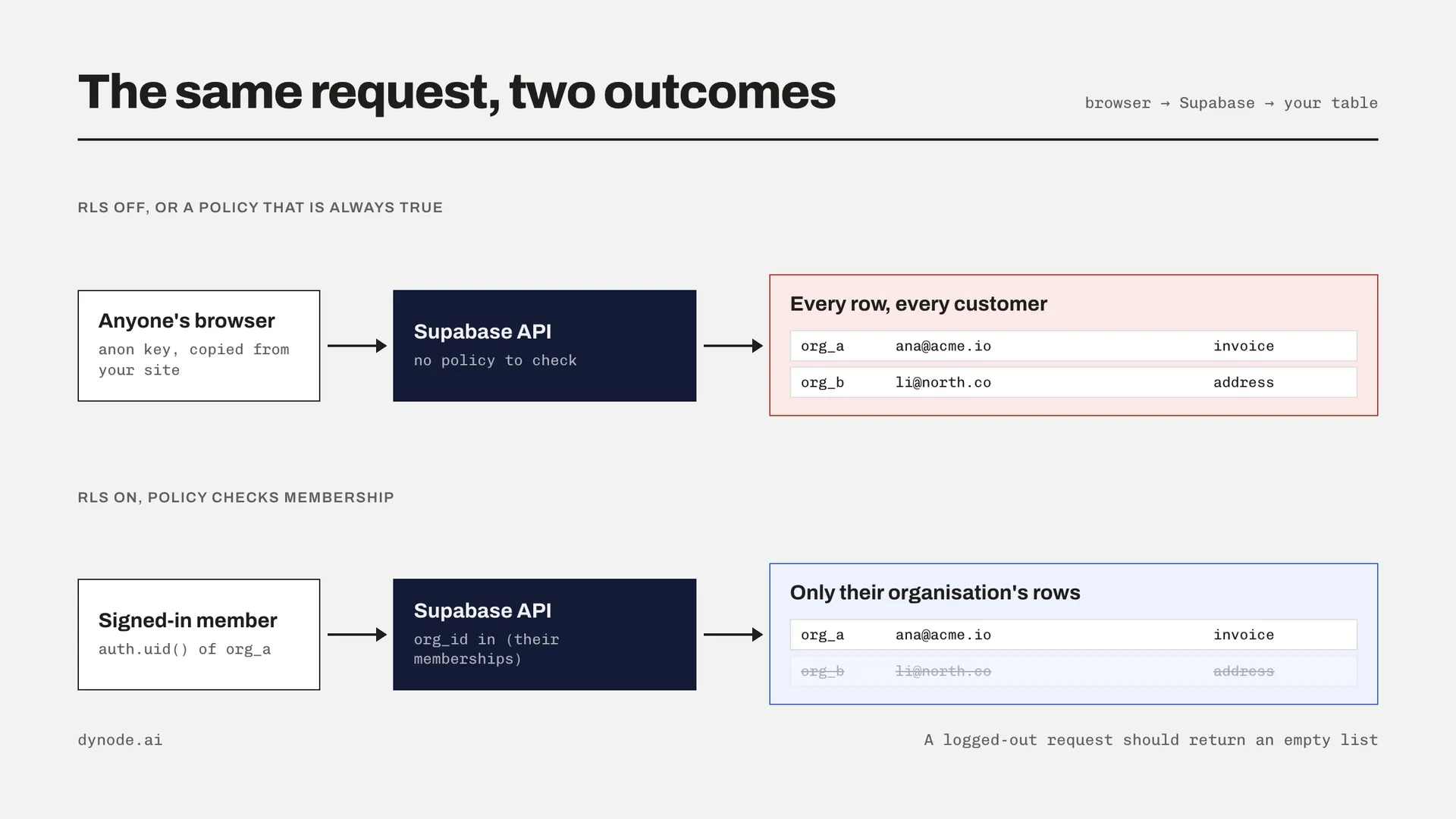
Task: Click the Supabase API box with org_id policy
Action: click(544, 635)
